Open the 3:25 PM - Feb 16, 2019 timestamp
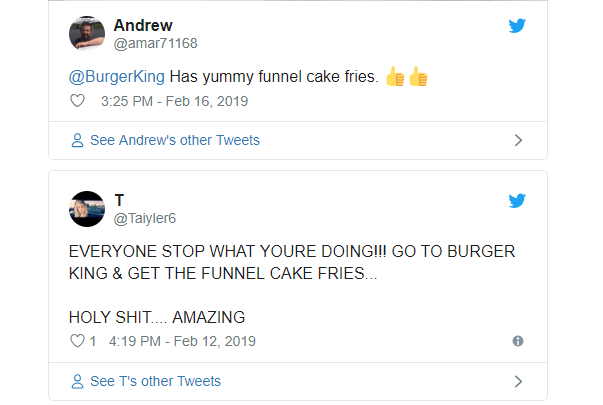Image resolution: width=603 pixels, height=405 pixels. click(174, 101)
